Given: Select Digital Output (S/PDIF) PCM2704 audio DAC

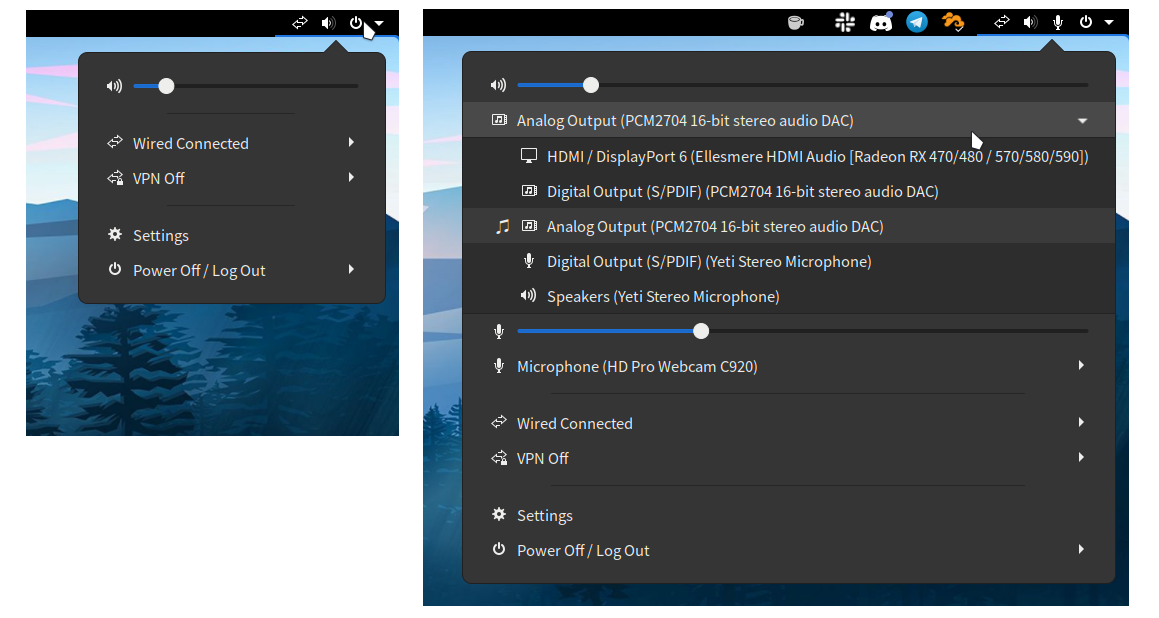Looking at the screenshot, I should (742, 192).
